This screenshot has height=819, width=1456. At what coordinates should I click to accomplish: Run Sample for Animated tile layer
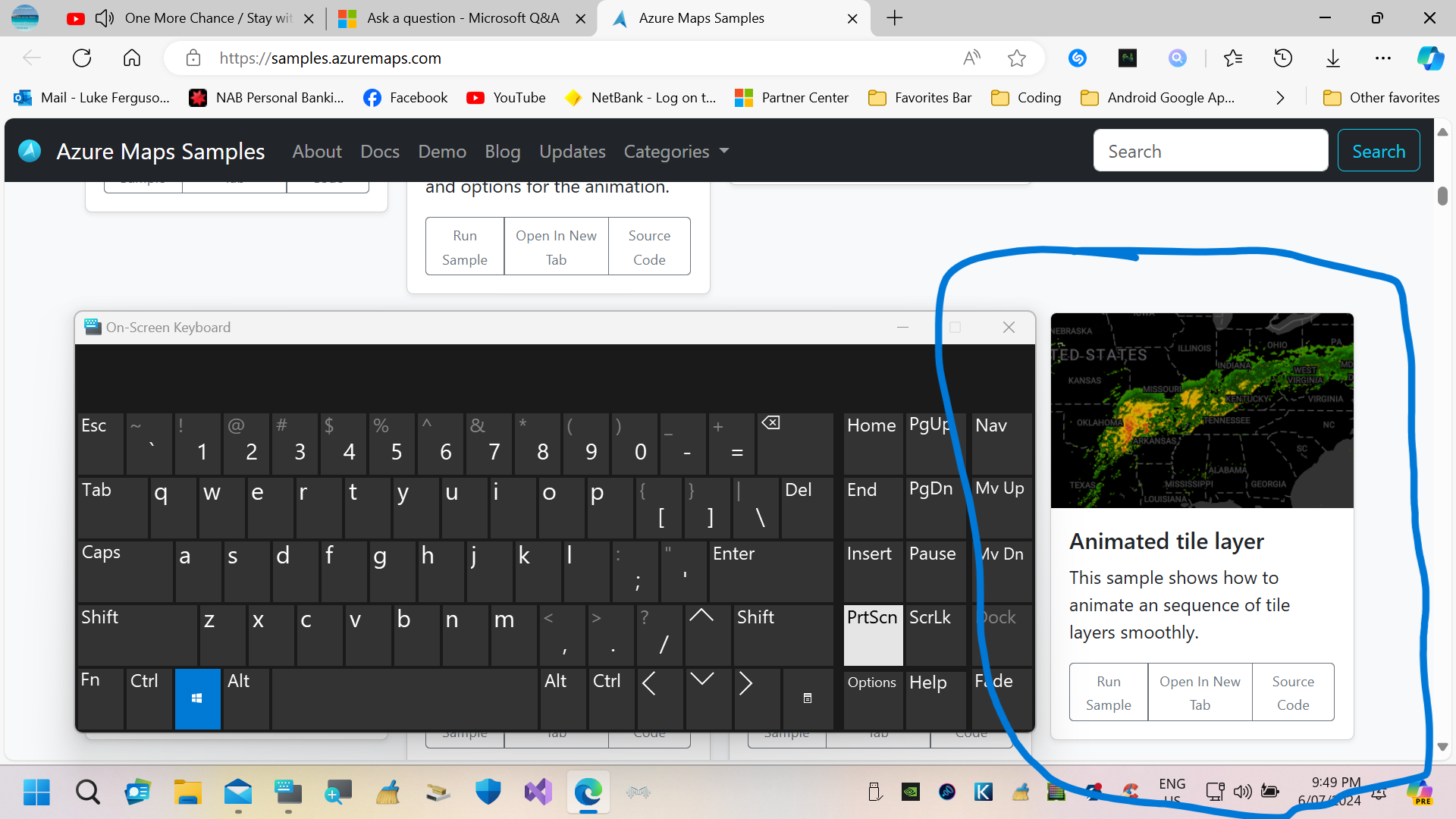[1109, 692]
